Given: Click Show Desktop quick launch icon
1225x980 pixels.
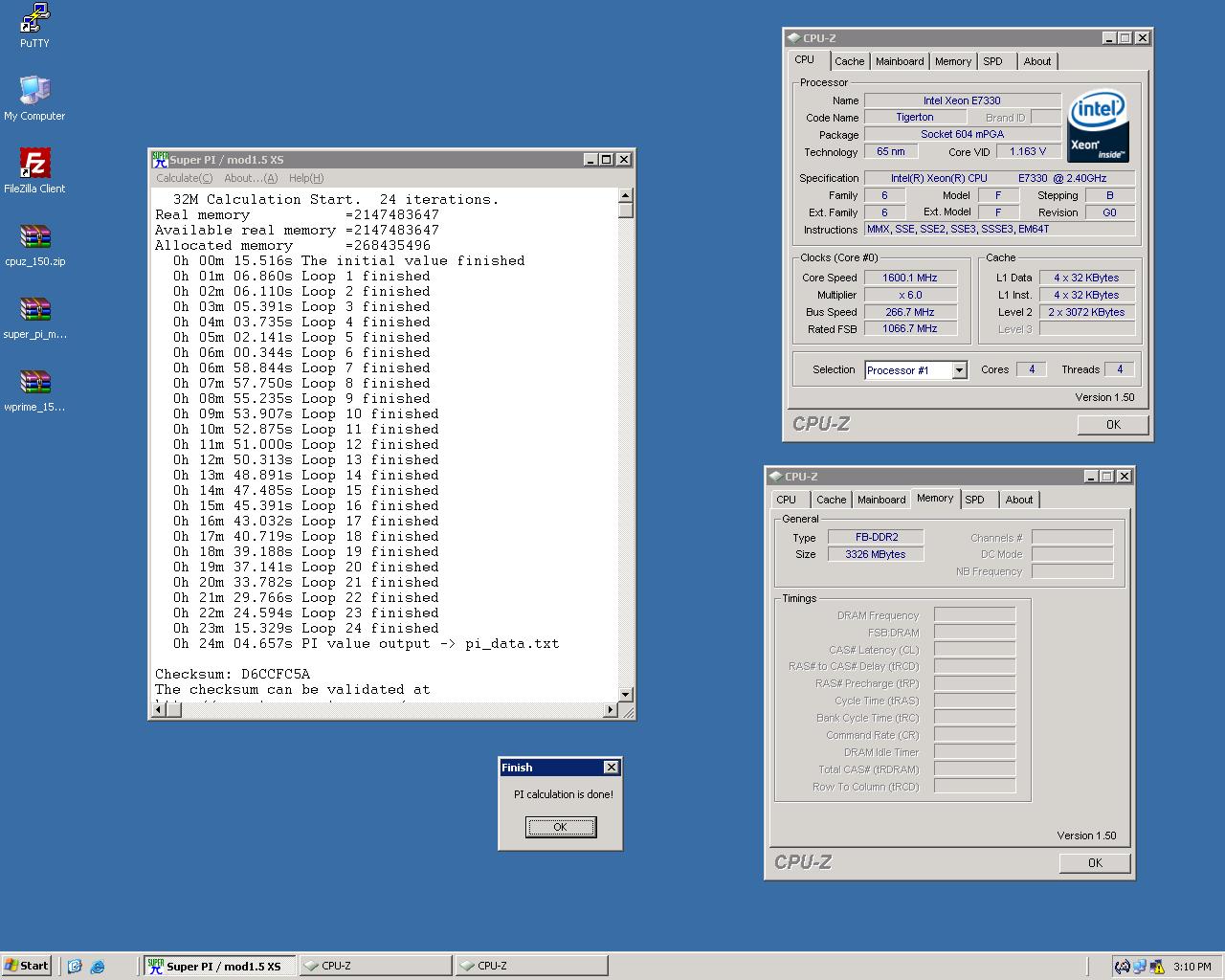Looking at the screenshot, I should (75, 966).
